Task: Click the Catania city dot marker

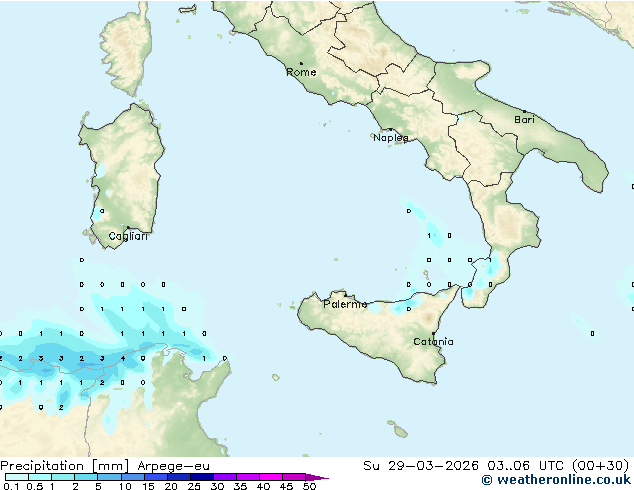Action: click(433, 334)
